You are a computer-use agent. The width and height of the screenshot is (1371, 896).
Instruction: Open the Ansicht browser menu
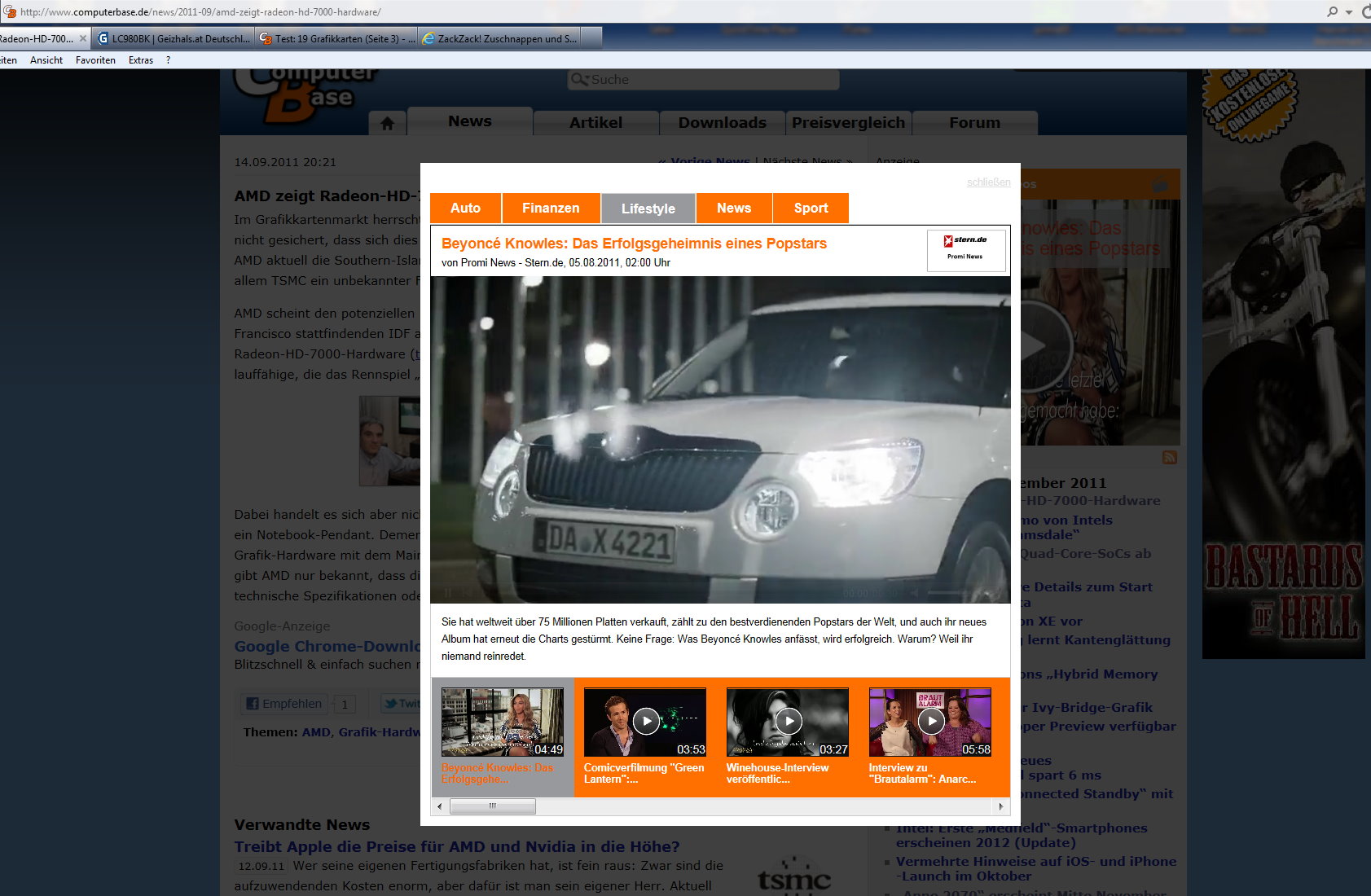(46, 60)
